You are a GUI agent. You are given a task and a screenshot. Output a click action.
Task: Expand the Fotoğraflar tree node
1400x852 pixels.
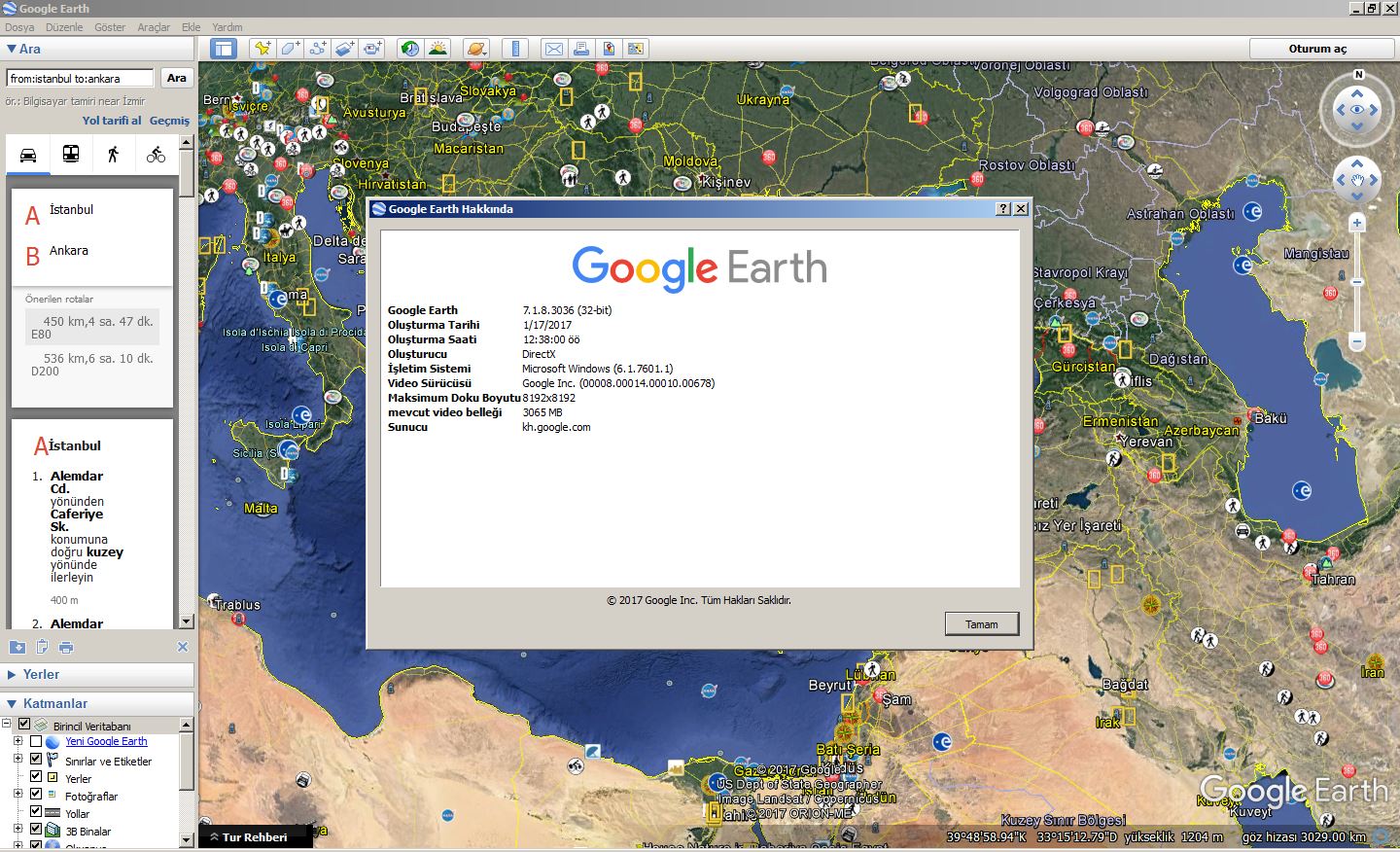coord(17,794)
